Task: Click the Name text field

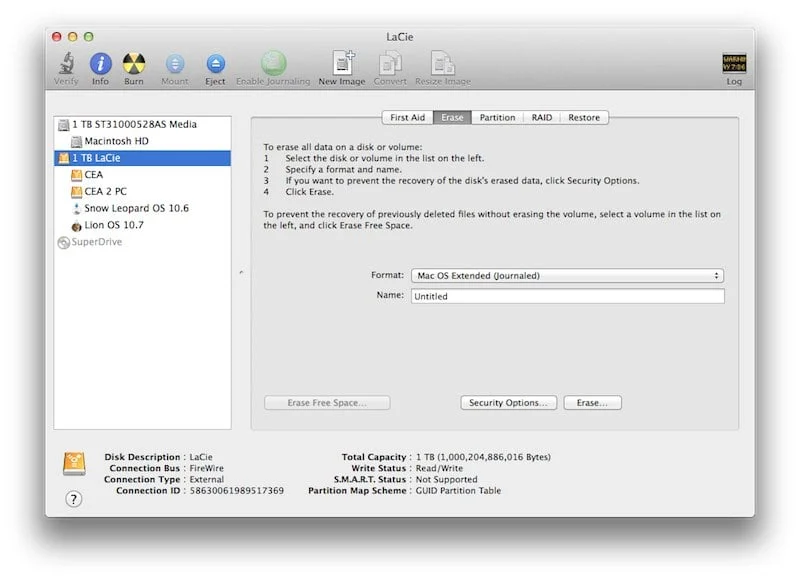Action: 567,296
